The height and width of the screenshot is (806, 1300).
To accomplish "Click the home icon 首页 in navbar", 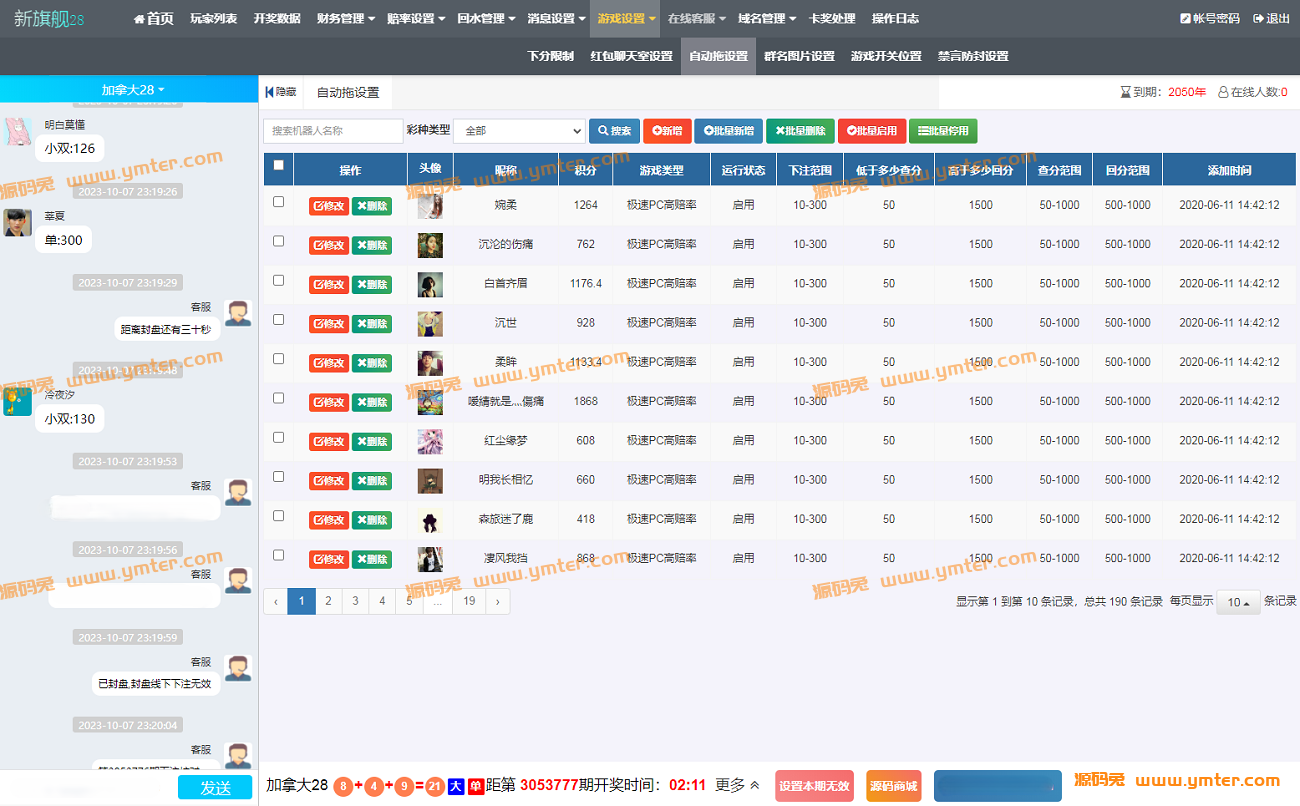I will pyautogui.click(x=139, y=19).
